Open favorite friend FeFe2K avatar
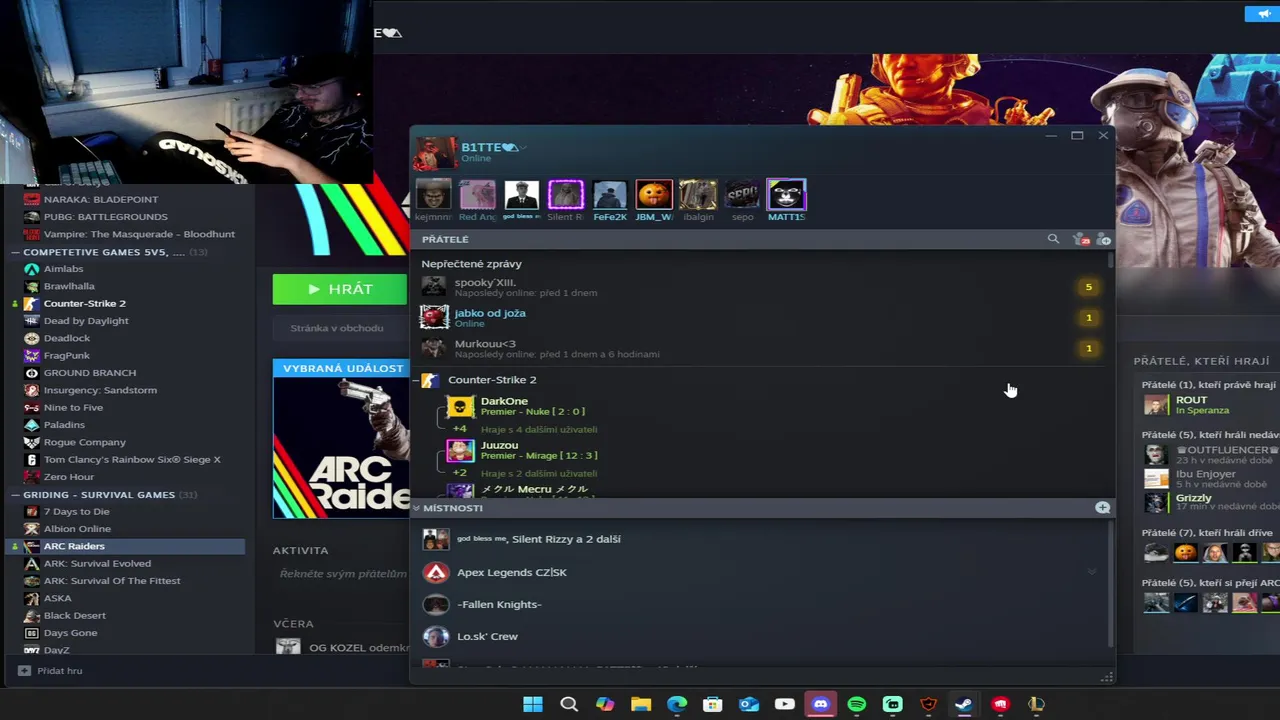 click(x=609, y=195)
